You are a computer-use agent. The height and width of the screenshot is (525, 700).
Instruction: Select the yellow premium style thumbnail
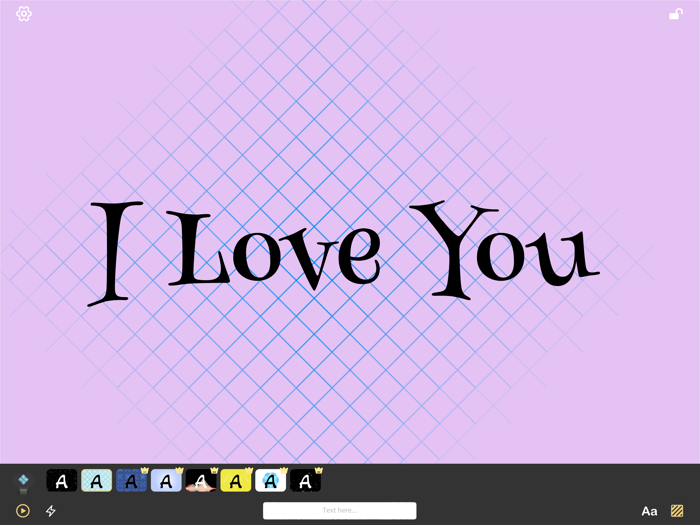236,481
